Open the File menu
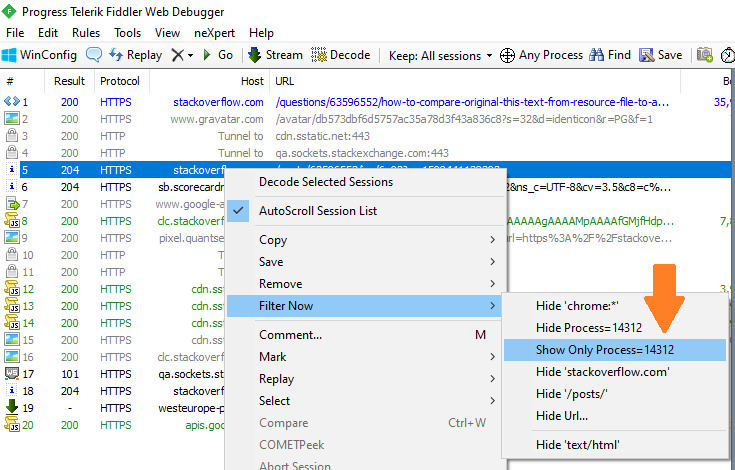This screenshot has width=735, height=470. (x=15, y=33)
